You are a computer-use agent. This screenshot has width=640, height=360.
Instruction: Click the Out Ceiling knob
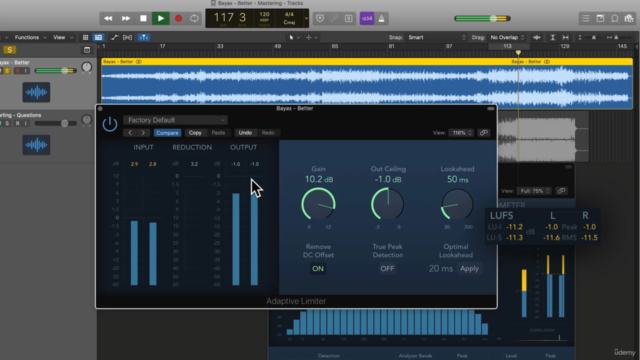point(388,204)
